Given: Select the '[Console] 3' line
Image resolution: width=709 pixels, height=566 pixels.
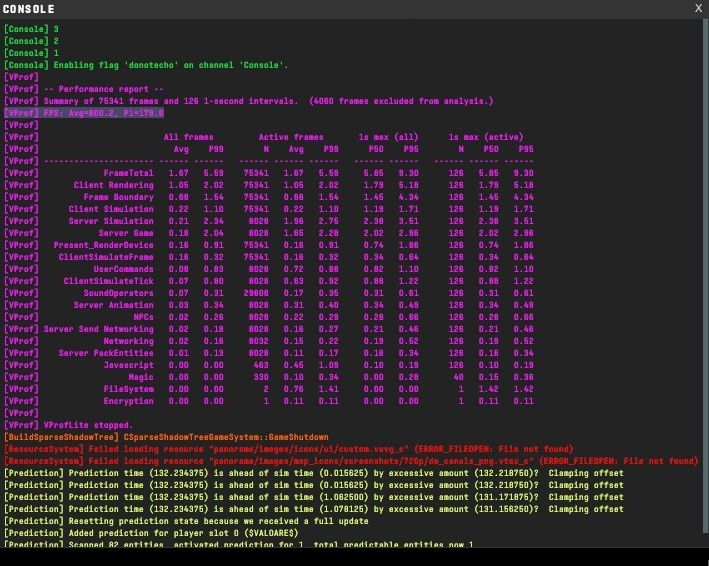Looking at the screenshot, I should click(x=31, y=29).
